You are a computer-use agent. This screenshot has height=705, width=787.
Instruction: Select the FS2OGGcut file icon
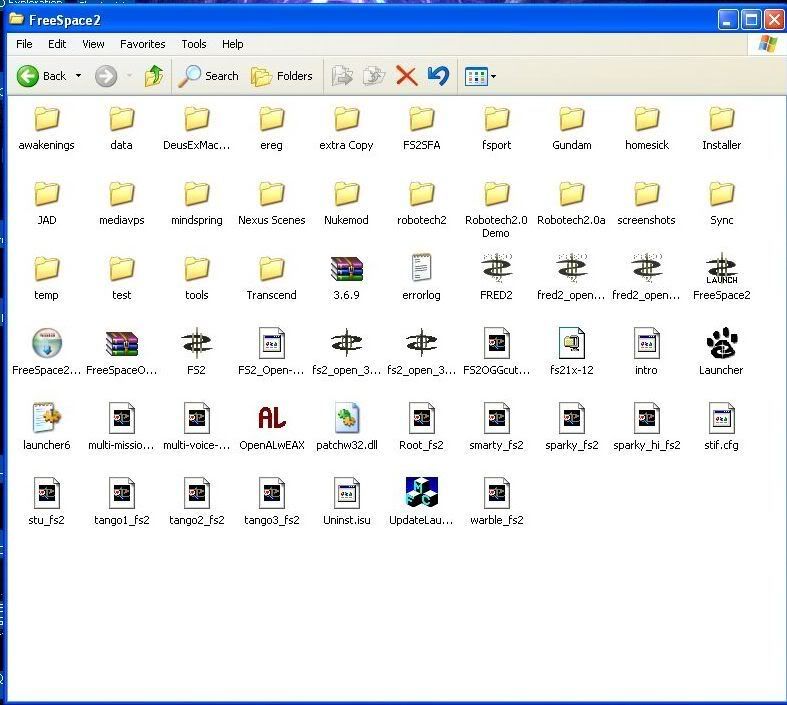496,353
